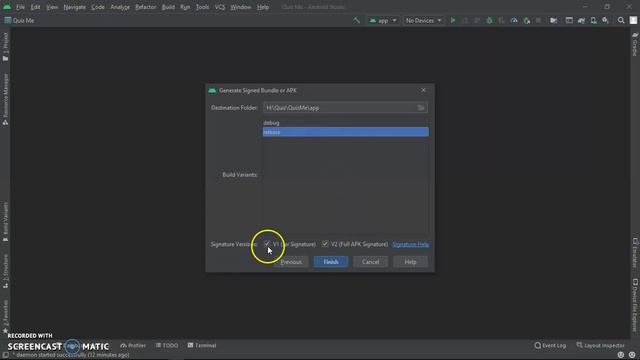Open the SDK Manager icon
640x360 pixels.
click(605, 20)
